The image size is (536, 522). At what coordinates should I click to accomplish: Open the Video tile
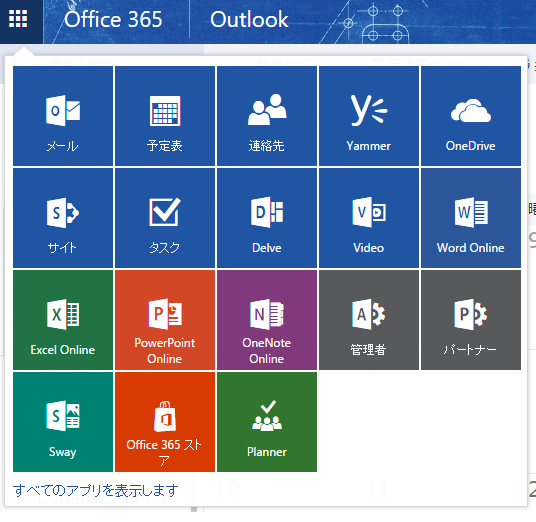(x=369, y=218)
